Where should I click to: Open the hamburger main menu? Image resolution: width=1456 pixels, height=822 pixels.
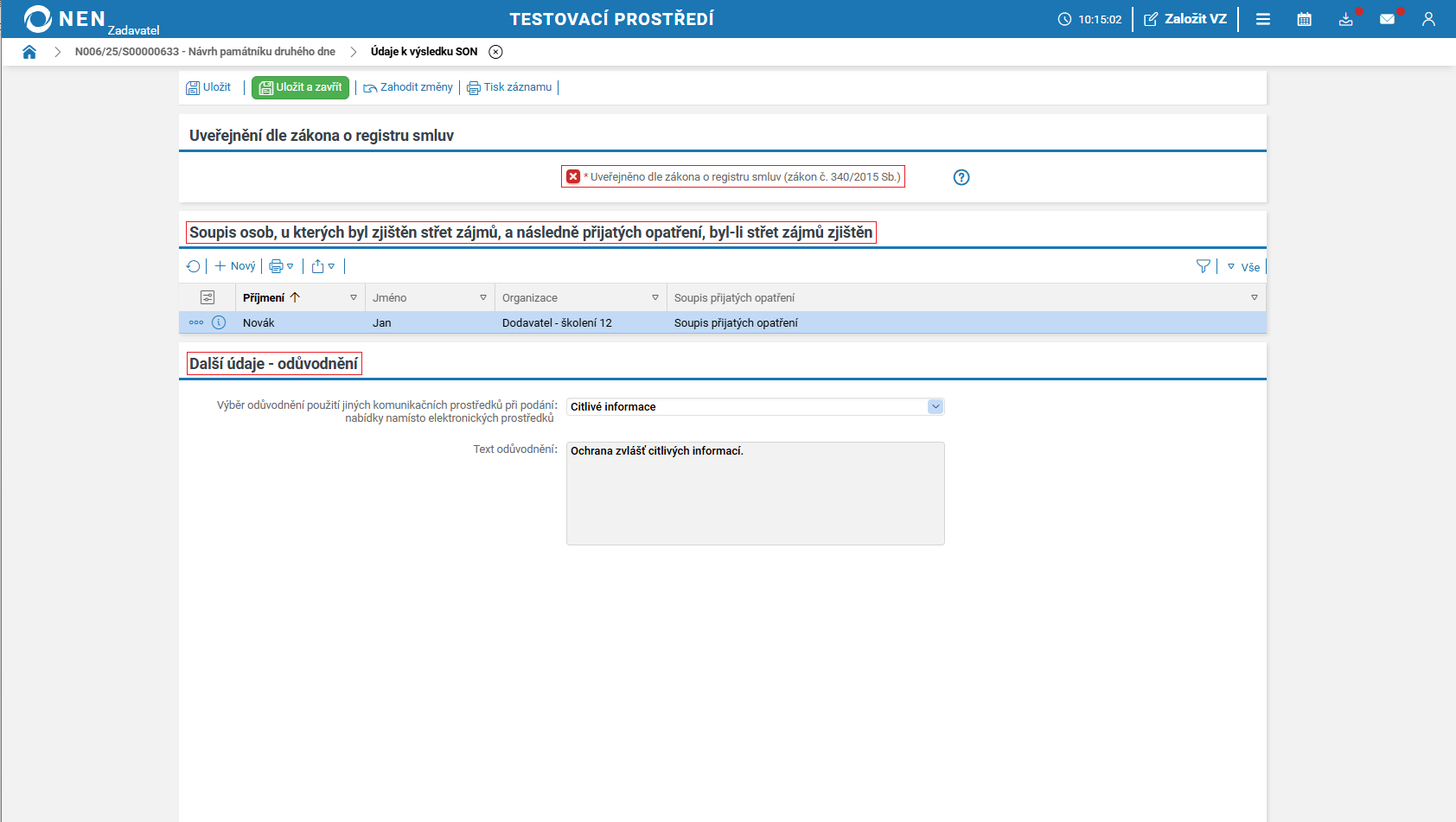click(x=1263, y=19)
